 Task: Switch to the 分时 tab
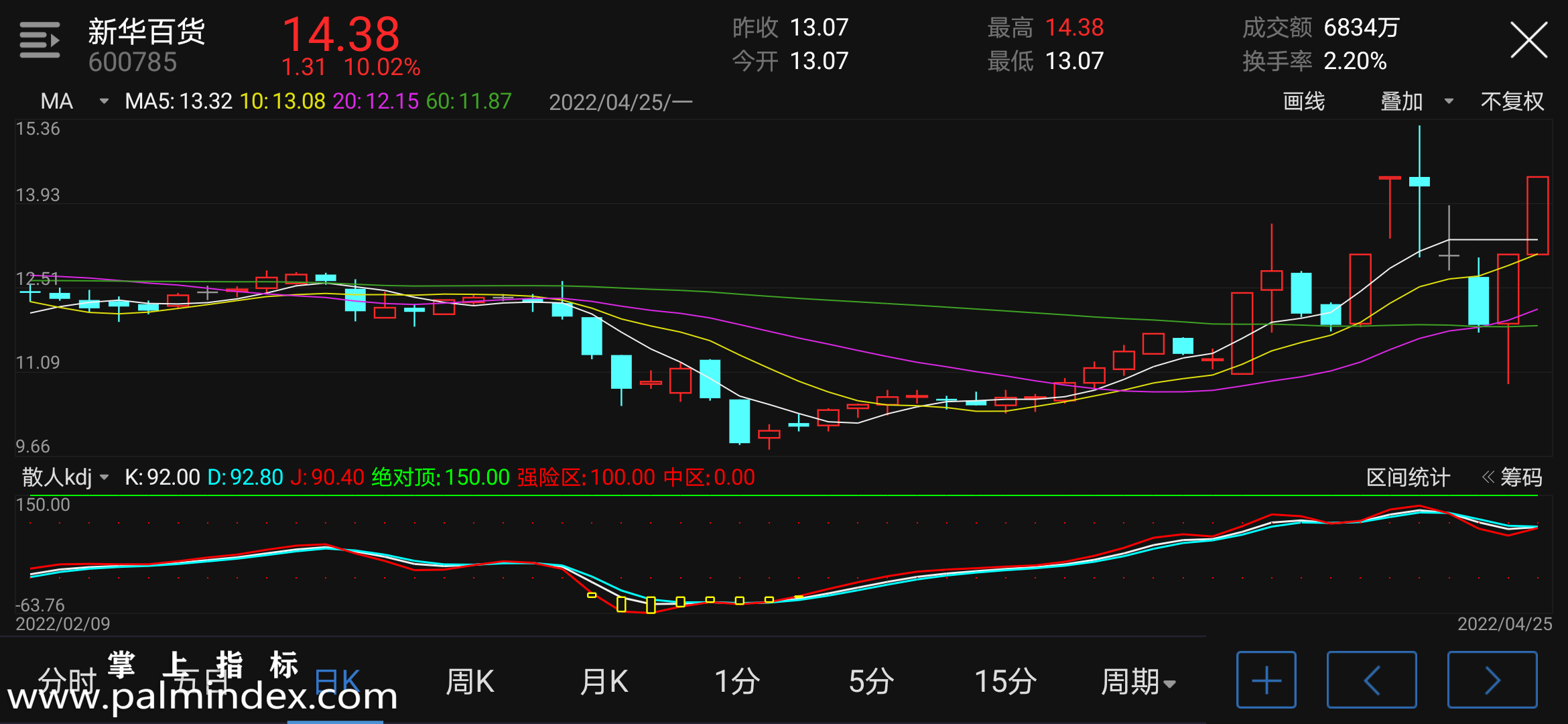click(67, 682)
